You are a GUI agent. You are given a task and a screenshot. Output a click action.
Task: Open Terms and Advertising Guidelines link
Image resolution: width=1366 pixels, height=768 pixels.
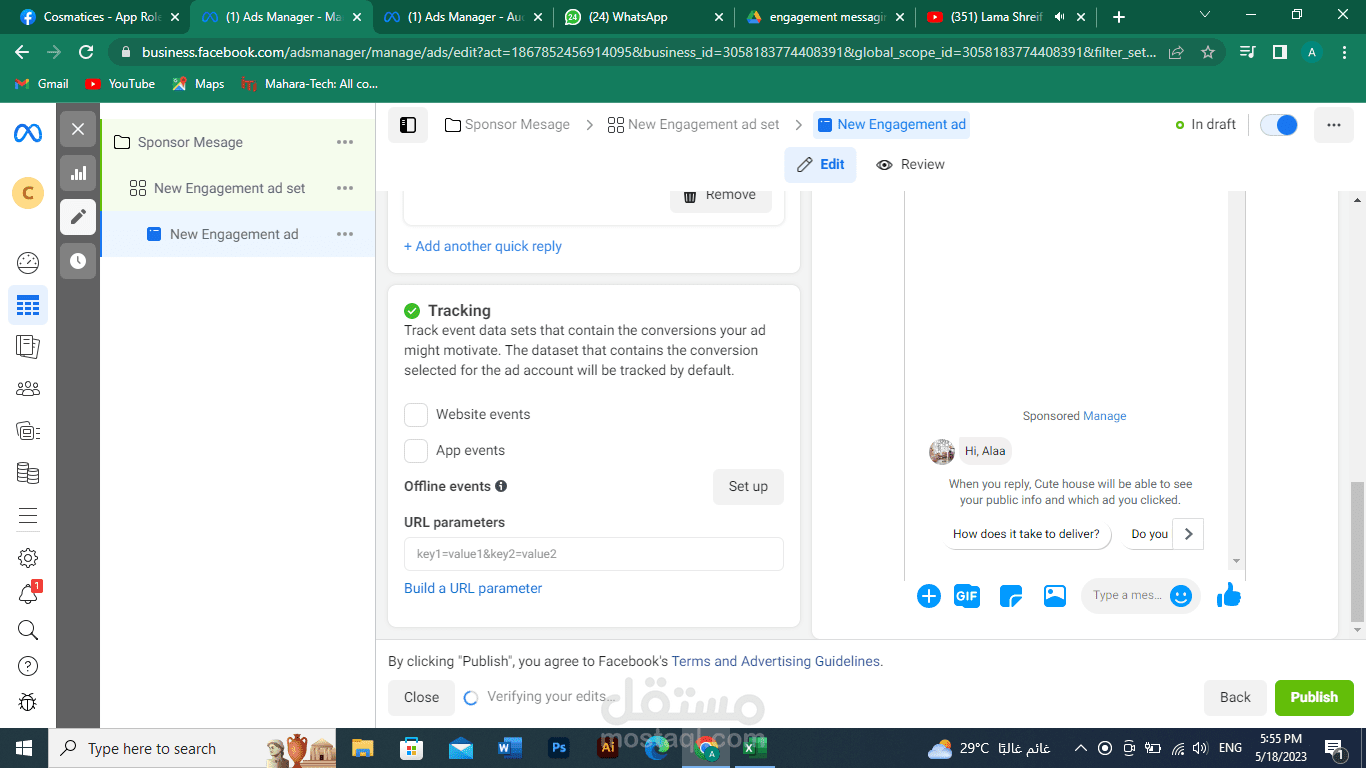[x=776, y=661]
